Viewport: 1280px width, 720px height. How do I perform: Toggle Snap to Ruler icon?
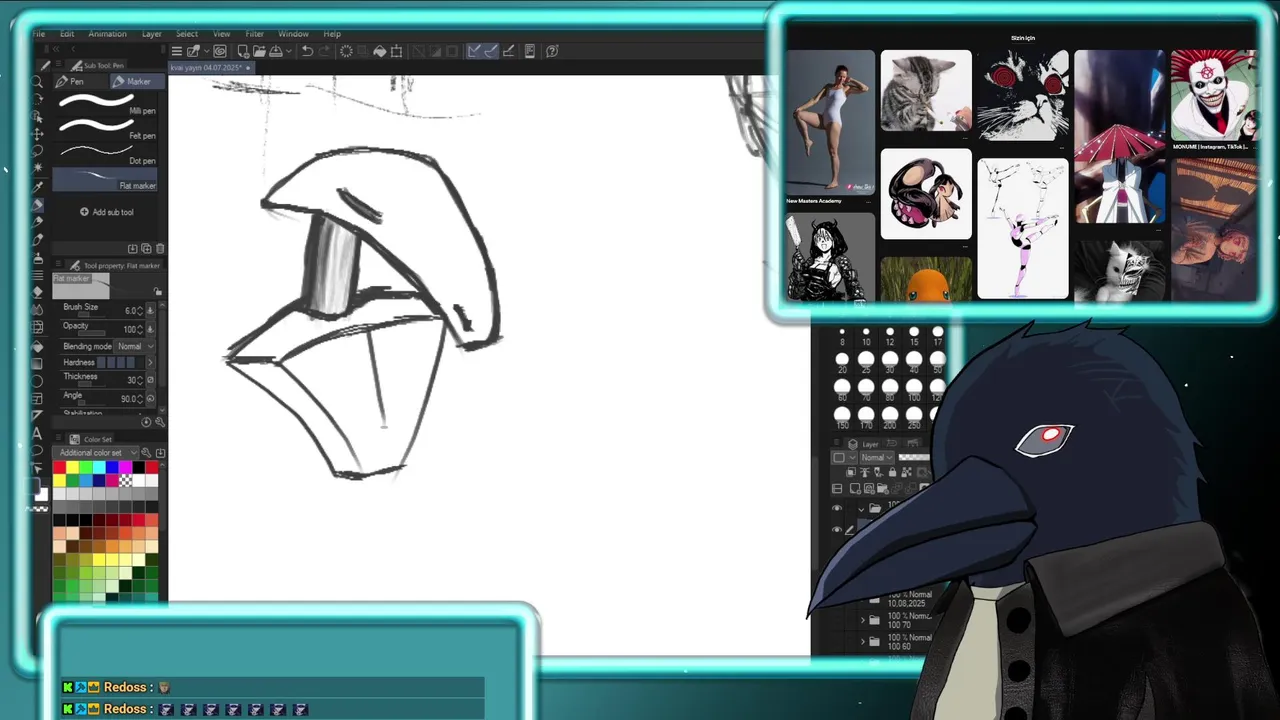[474, 51]
